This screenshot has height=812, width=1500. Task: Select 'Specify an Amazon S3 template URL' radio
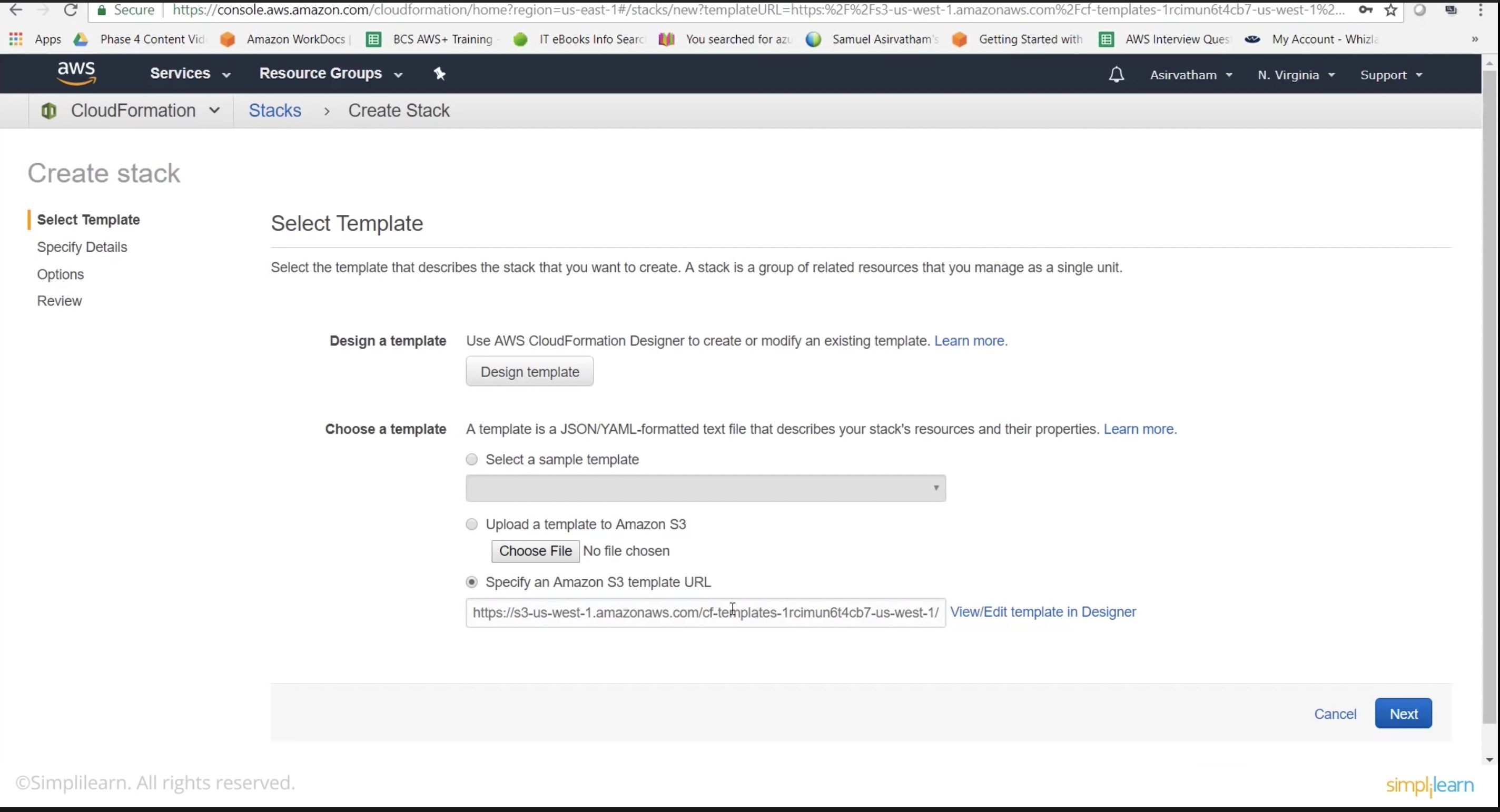pyautogui.click(x=472, y=582)
